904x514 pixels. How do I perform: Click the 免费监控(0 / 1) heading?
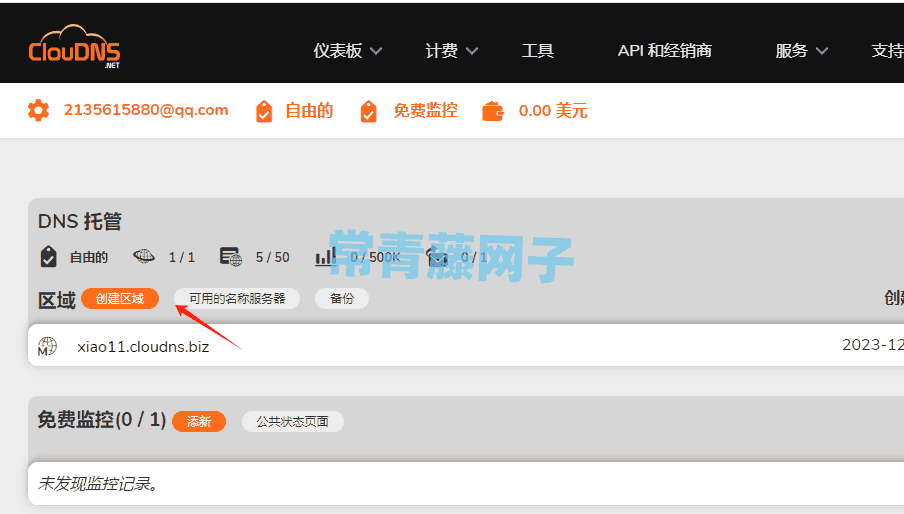pos(102,419)
